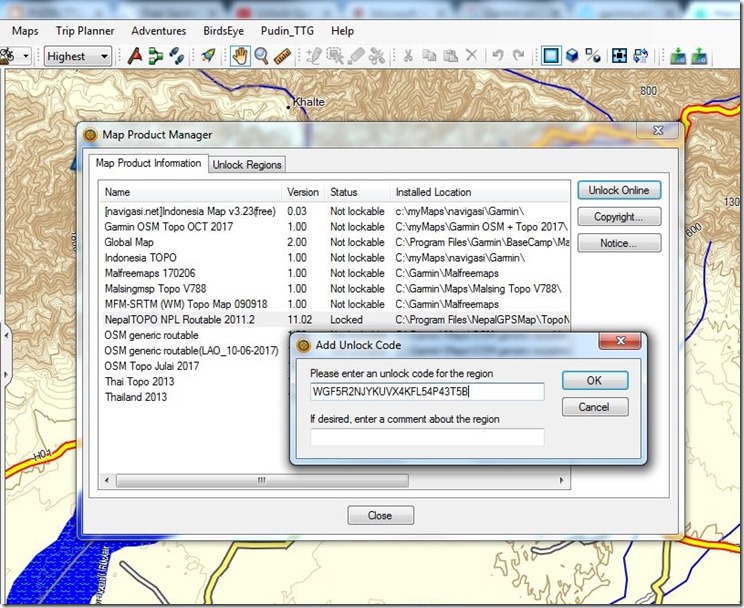The width and height of the screenshot is (744, 608).
Task: Click the Unlock Online button
Action: coord(619,190)
